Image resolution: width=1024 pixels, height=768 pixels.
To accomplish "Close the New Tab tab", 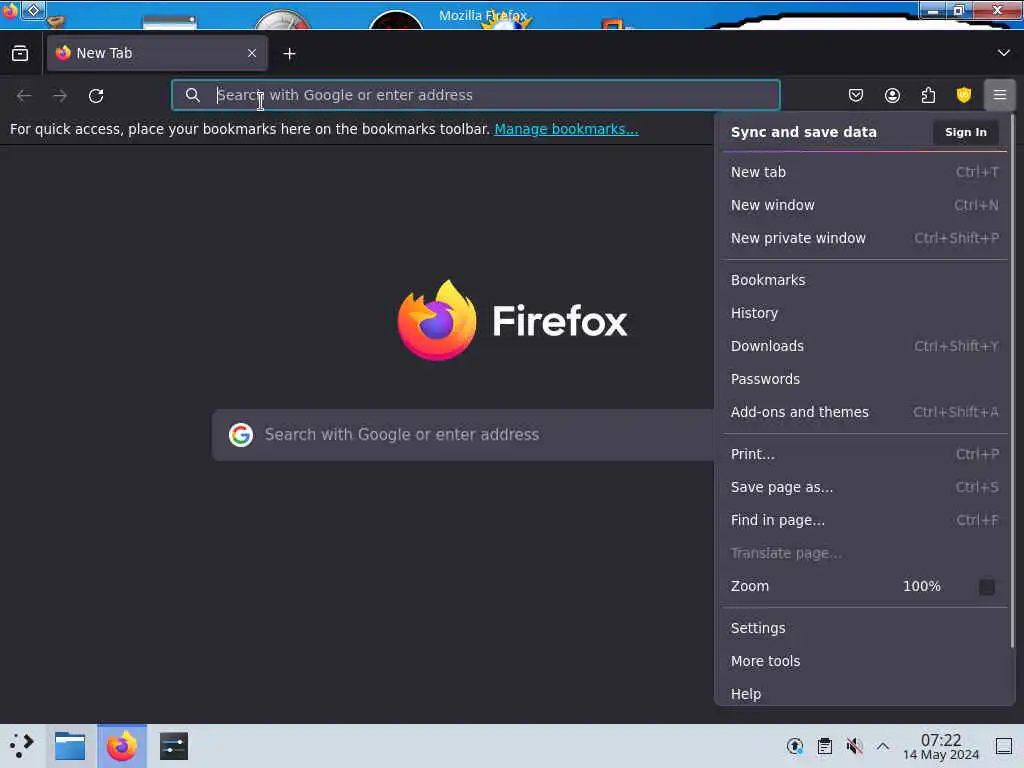I will [x=252, y=53].
